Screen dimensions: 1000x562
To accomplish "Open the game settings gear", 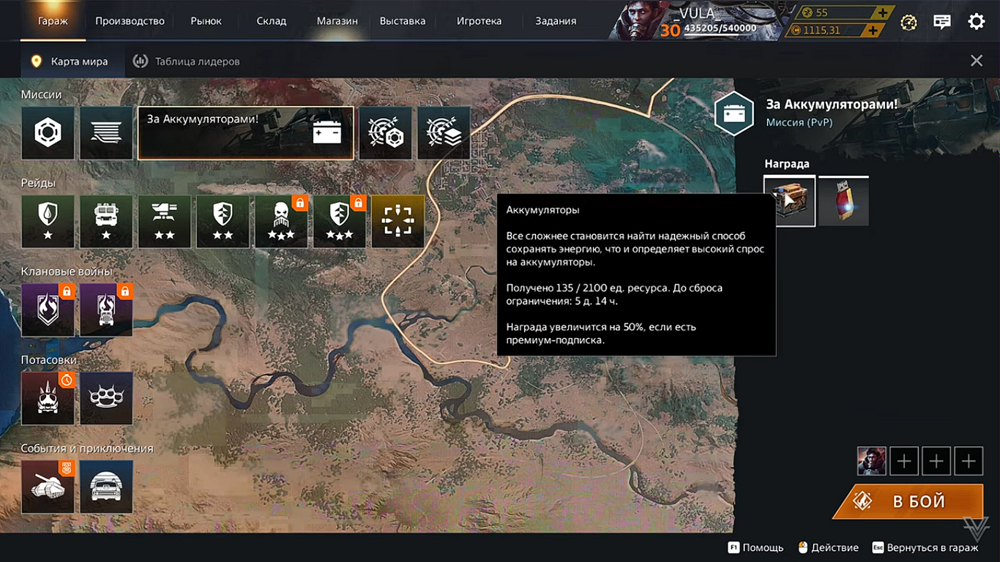I will (976, 22).
